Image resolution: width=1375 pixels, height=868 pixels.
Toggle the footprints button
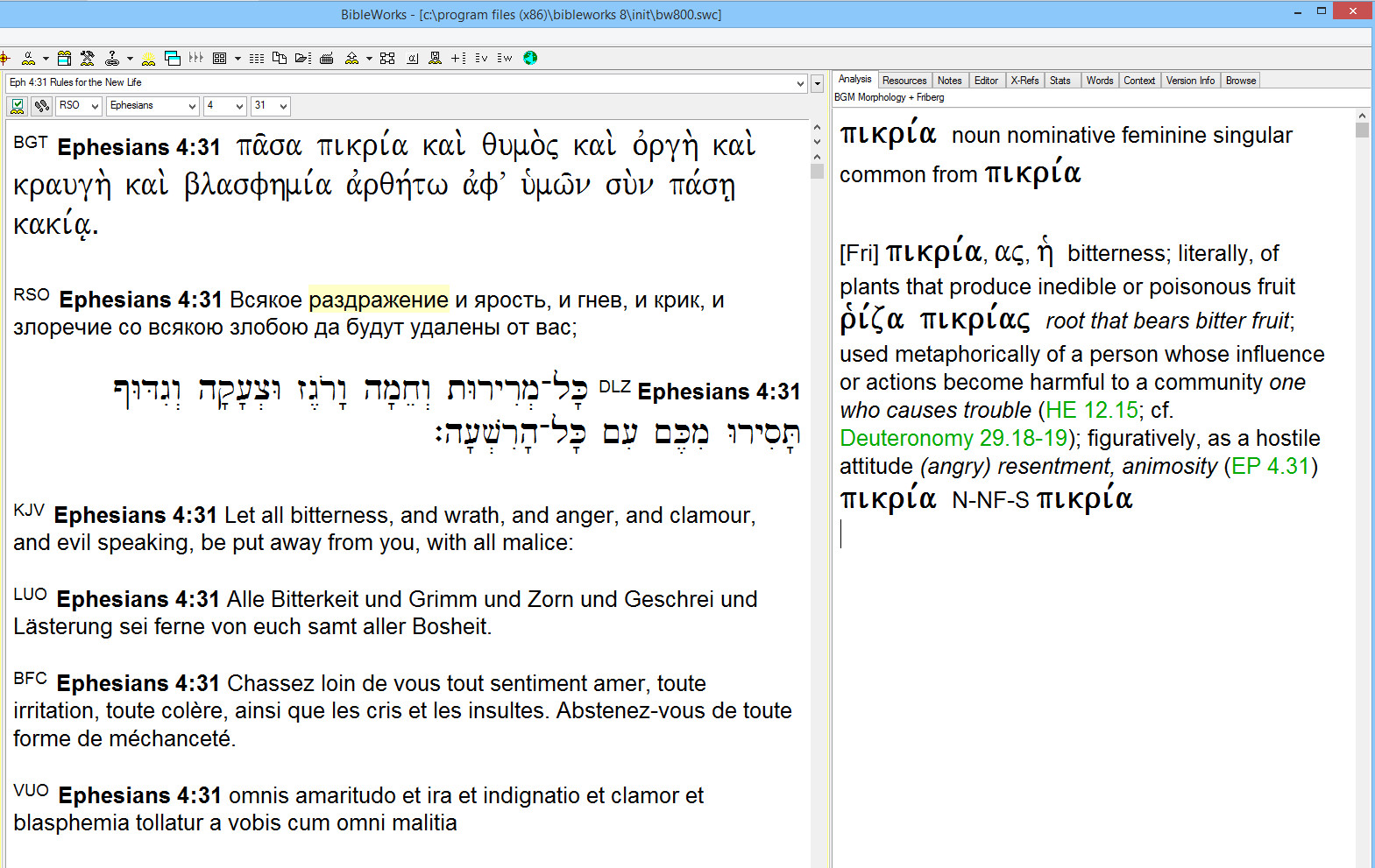(x=41, y=106)
